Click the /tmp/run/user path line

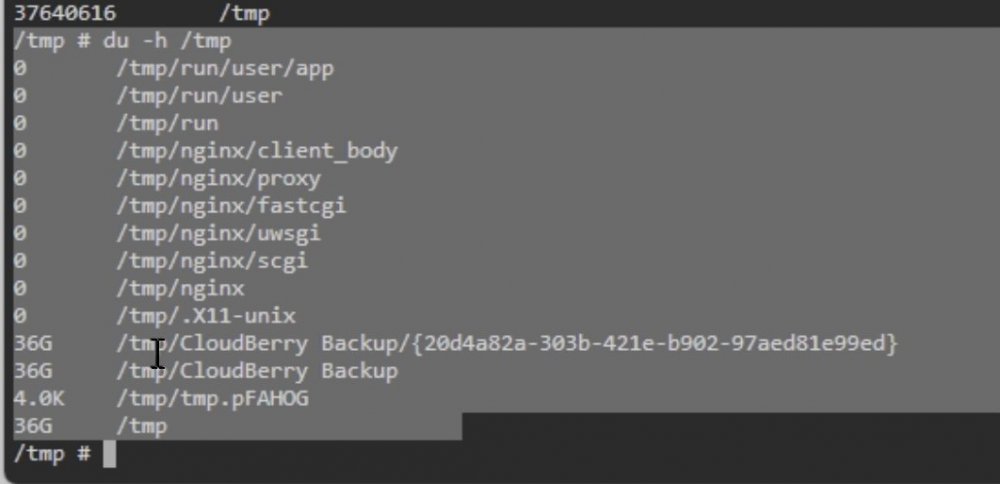click(x=148, y=96)
